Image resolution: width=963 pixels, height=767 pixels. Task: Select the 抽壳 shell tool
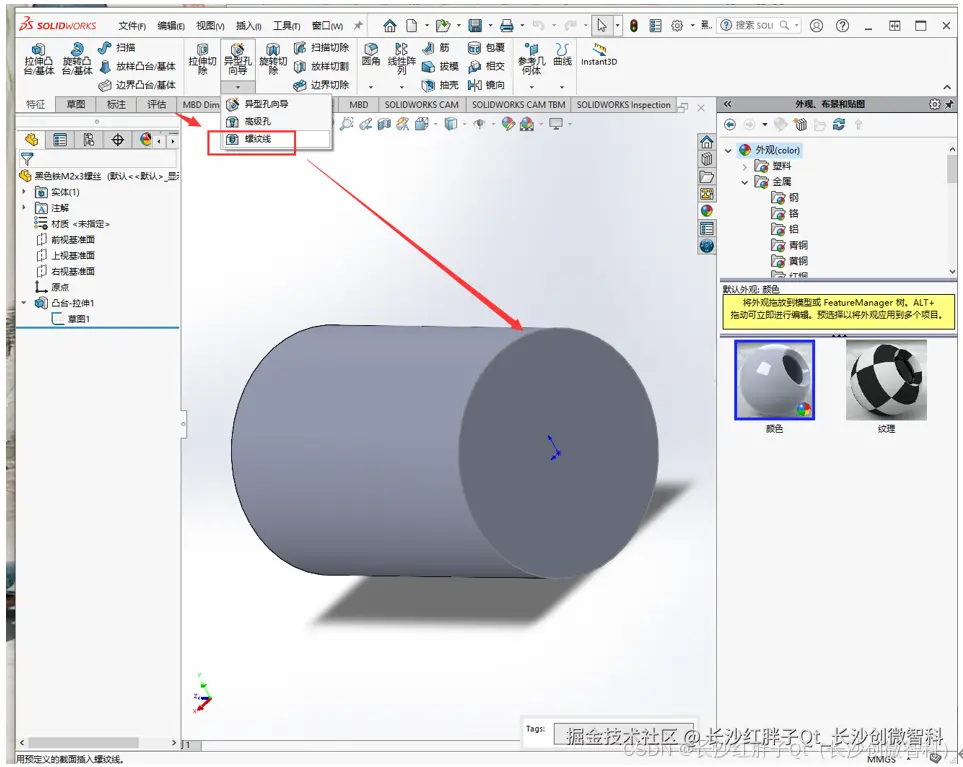pos(440,85)
